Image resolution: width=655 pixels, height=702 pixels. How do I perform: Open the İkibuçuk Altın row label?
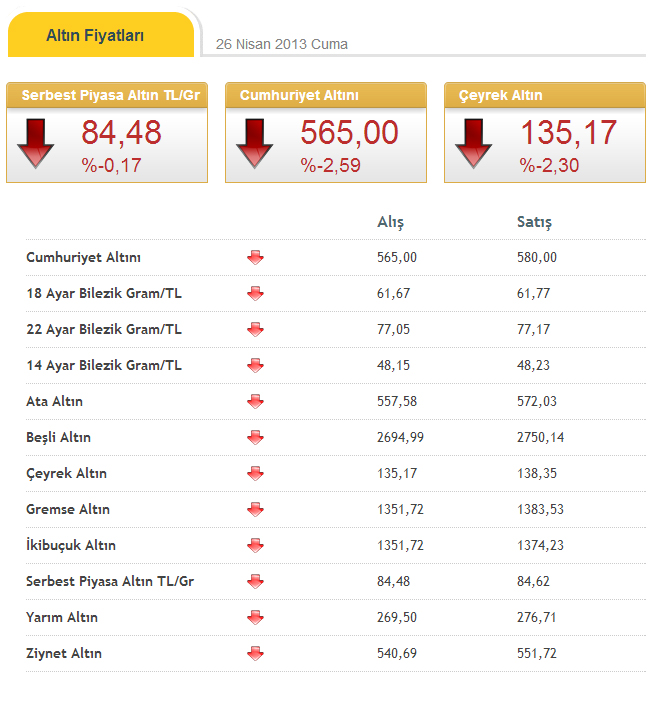click(71, 546)
